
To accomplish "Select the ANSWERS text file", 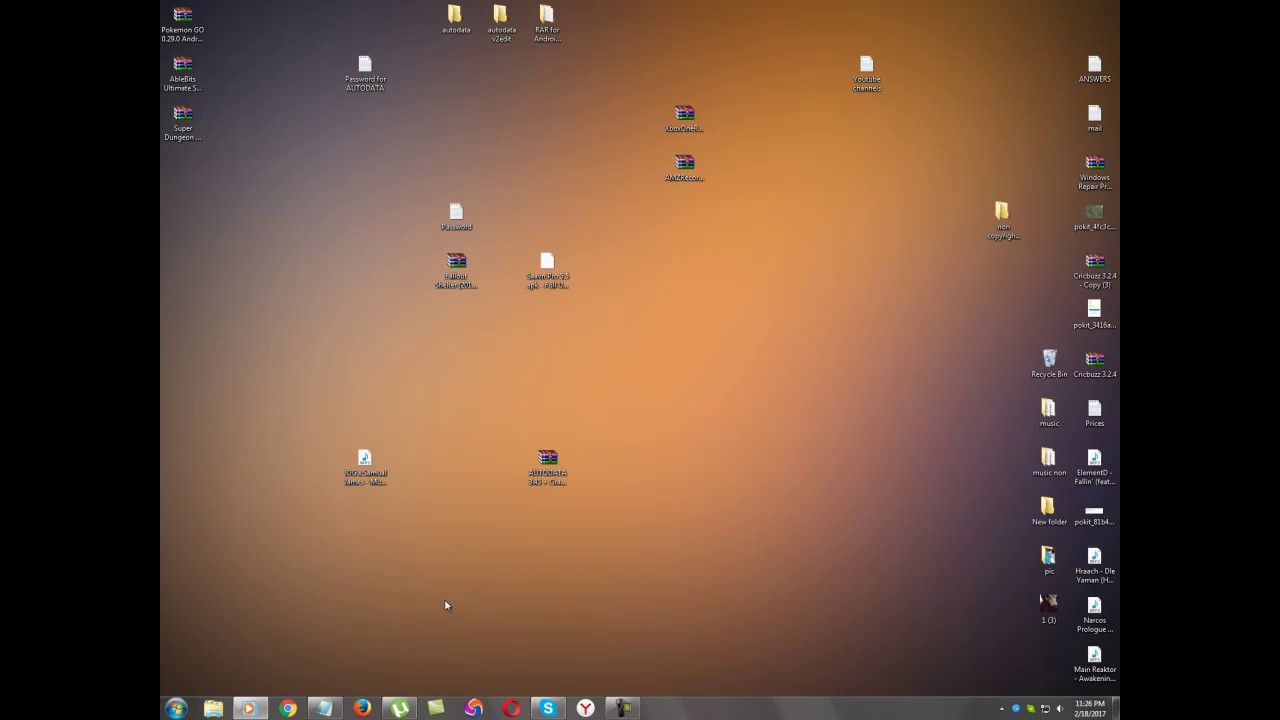I will pos(1094,69).
